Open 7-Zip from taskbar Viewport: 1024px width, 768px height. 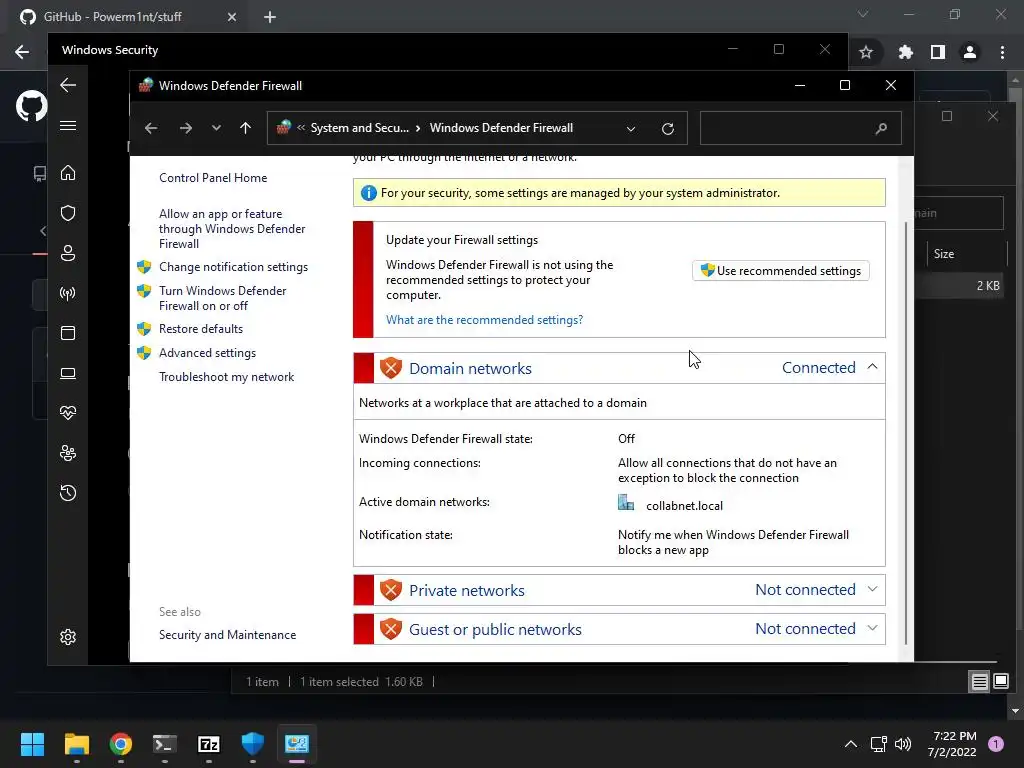208,744
